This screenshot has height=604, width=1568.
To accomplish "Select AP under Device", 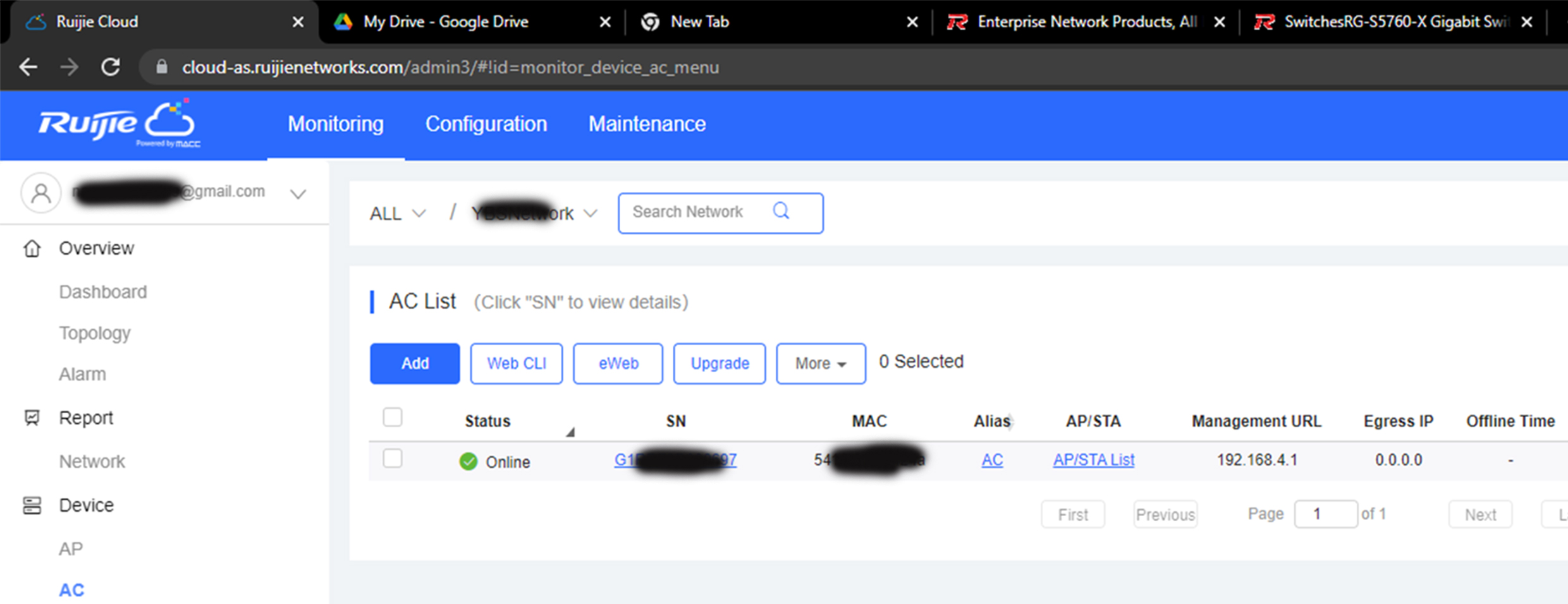I will click(71, 549).
